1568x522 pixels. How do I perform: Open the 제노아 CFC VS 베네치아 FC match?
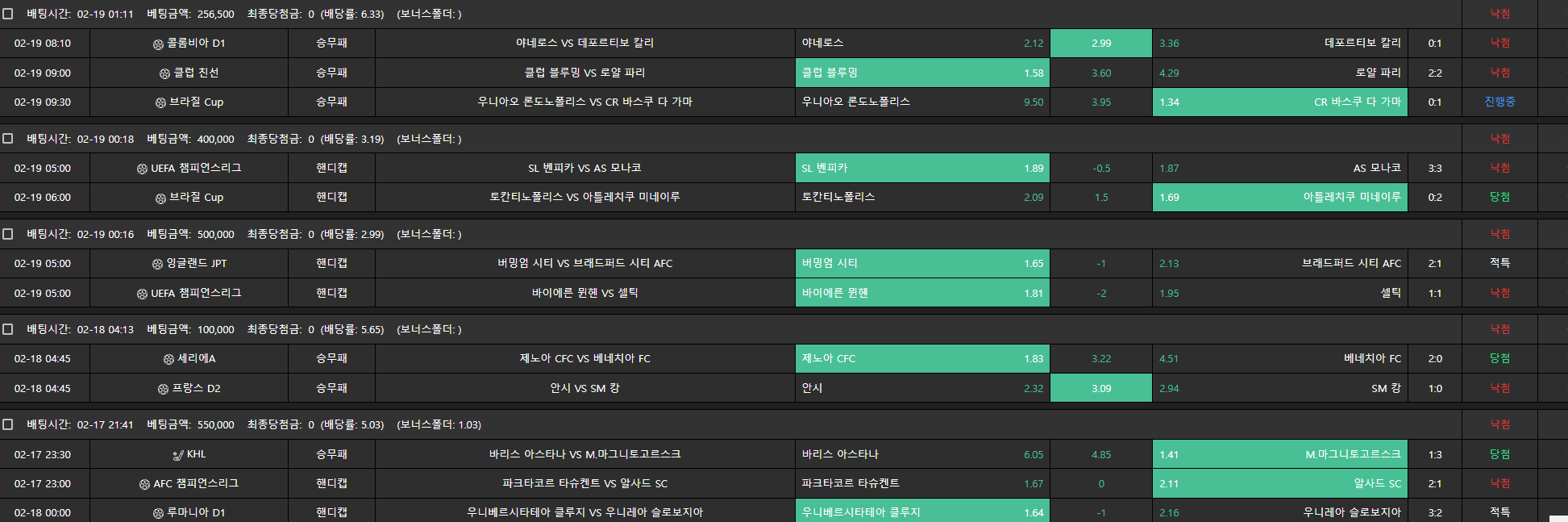[x=584, y=359]
